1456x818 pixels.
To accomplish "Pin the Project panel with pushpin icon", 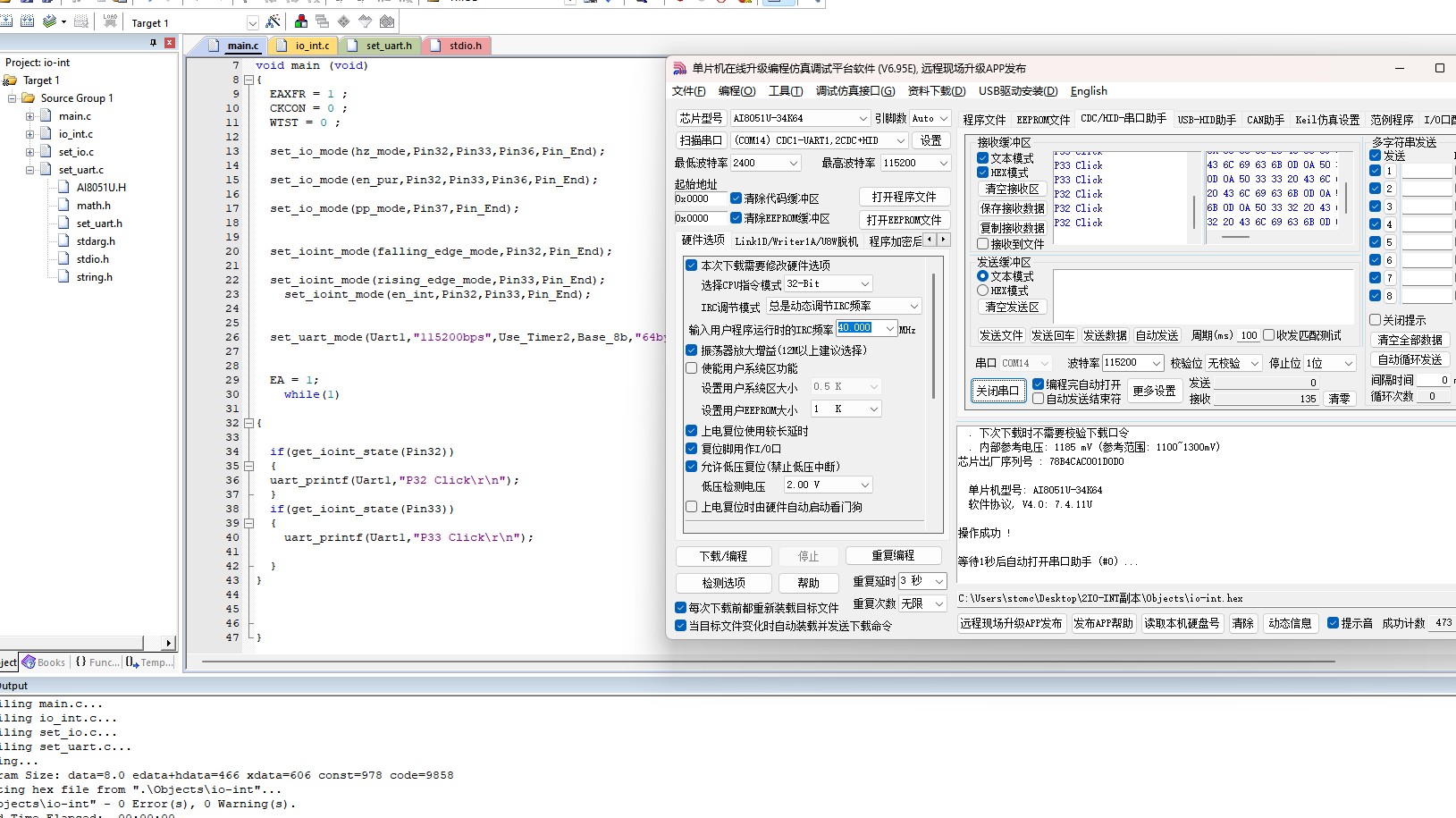I will [x=153, y=43].
